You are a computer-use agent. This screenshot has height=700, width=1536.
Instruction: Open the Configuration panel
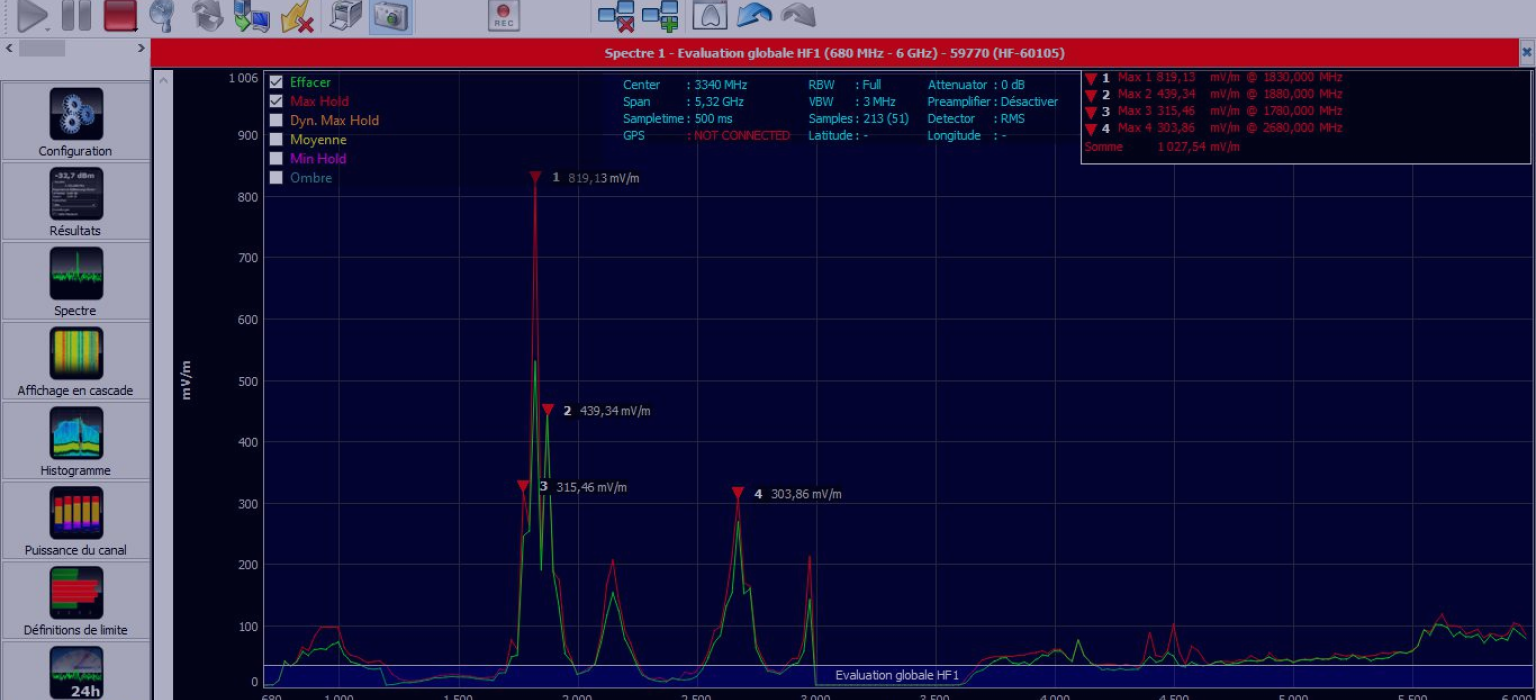76,122
